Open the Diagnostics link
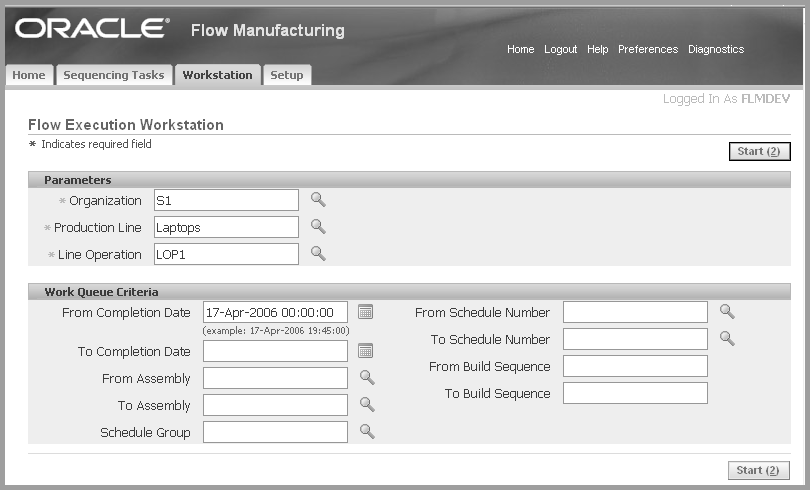The width and height of the screenshot is (810, 490). coord(716,49)
